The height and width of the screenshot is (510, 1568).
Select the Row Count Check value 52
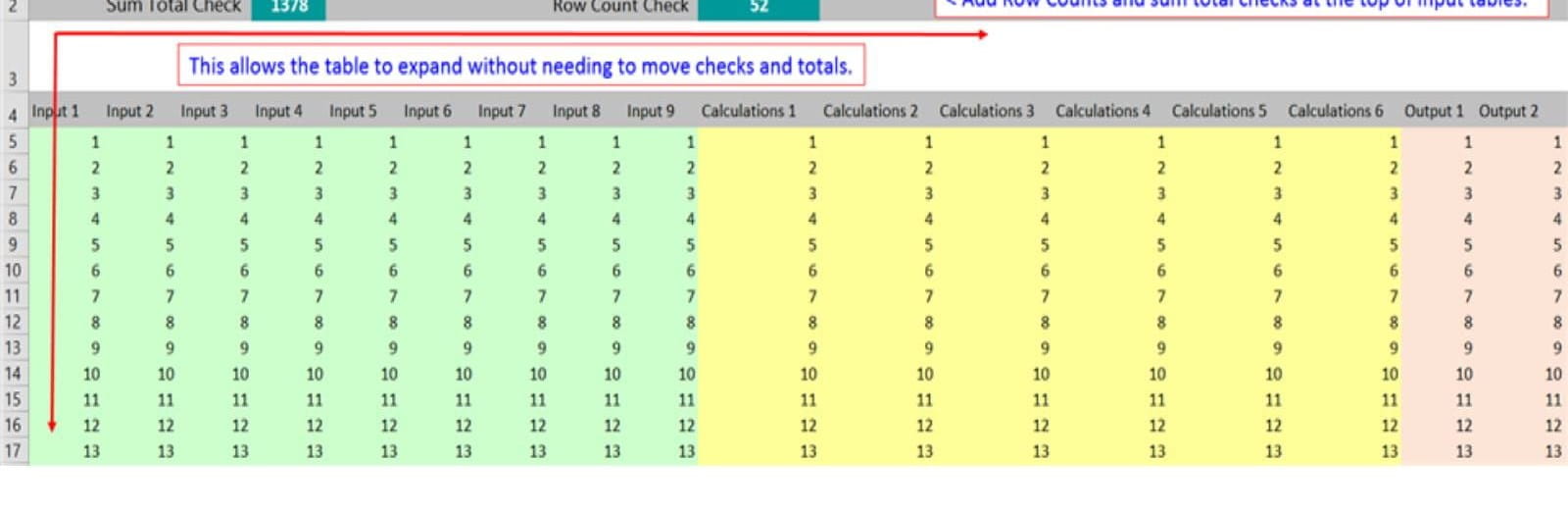coord(759,8)
